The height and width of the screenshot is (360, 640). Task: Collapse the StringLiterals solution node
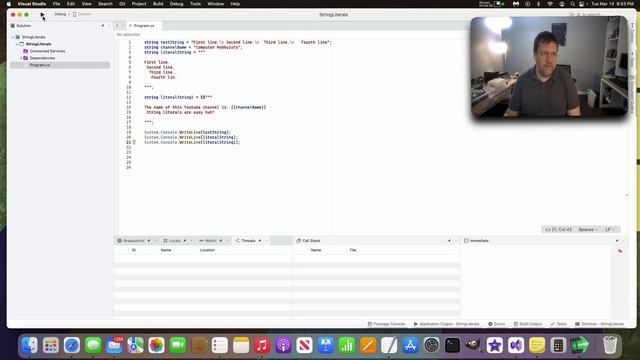pos(13,37)
